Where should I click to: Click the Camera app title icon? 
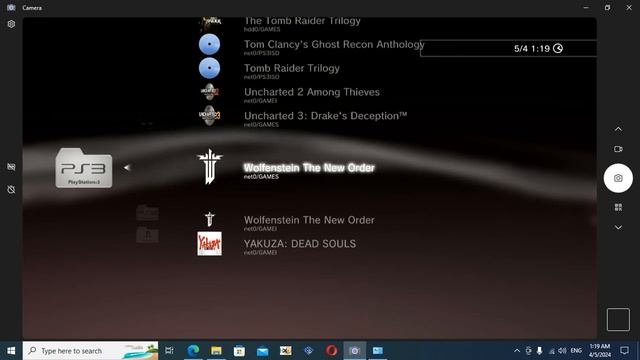coord(11,7)
